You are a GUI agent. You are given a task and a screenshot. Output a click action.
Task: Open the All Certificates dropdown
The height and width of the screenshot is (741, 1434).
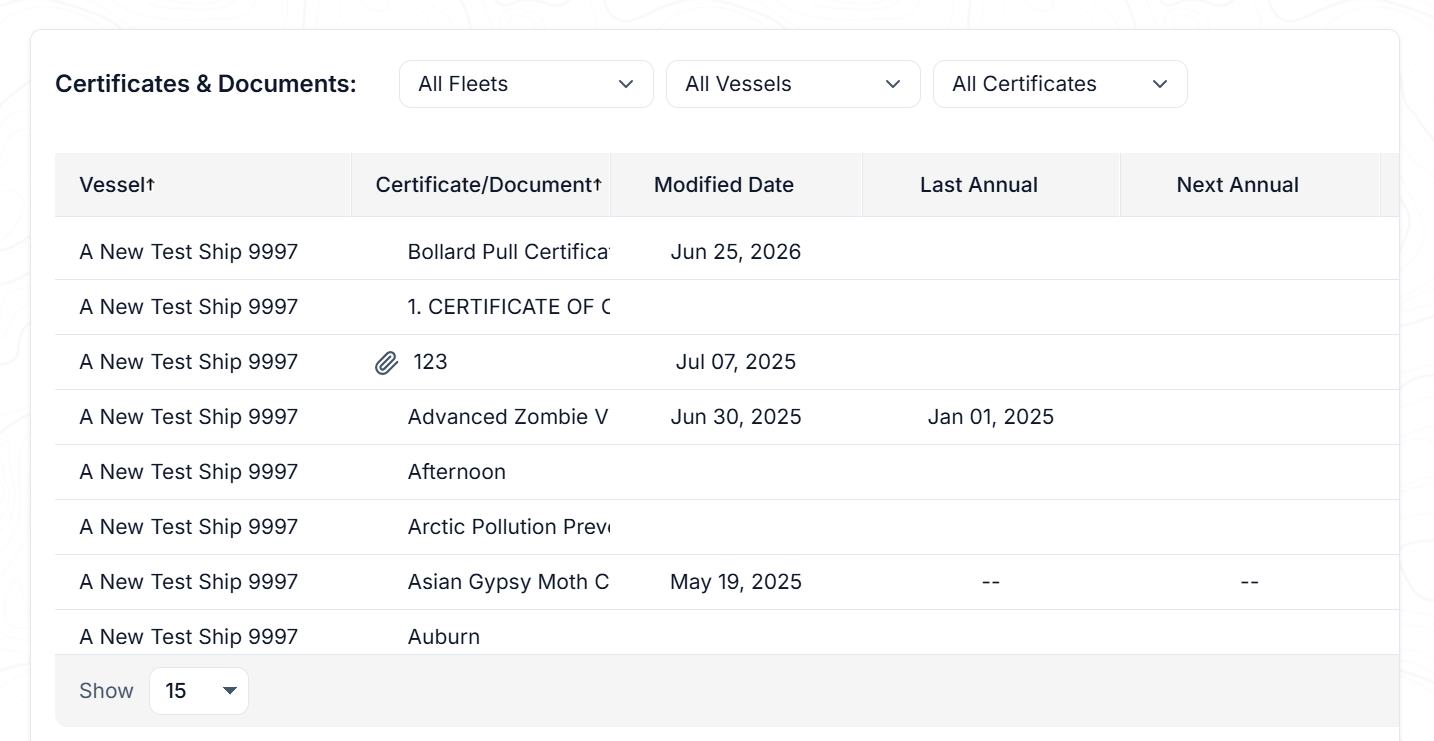coord(1060,84)
